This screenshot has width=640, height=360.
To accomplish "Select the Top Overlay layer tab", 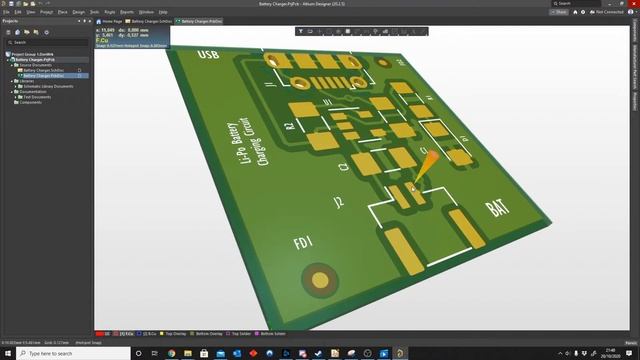I will point(173,334).
